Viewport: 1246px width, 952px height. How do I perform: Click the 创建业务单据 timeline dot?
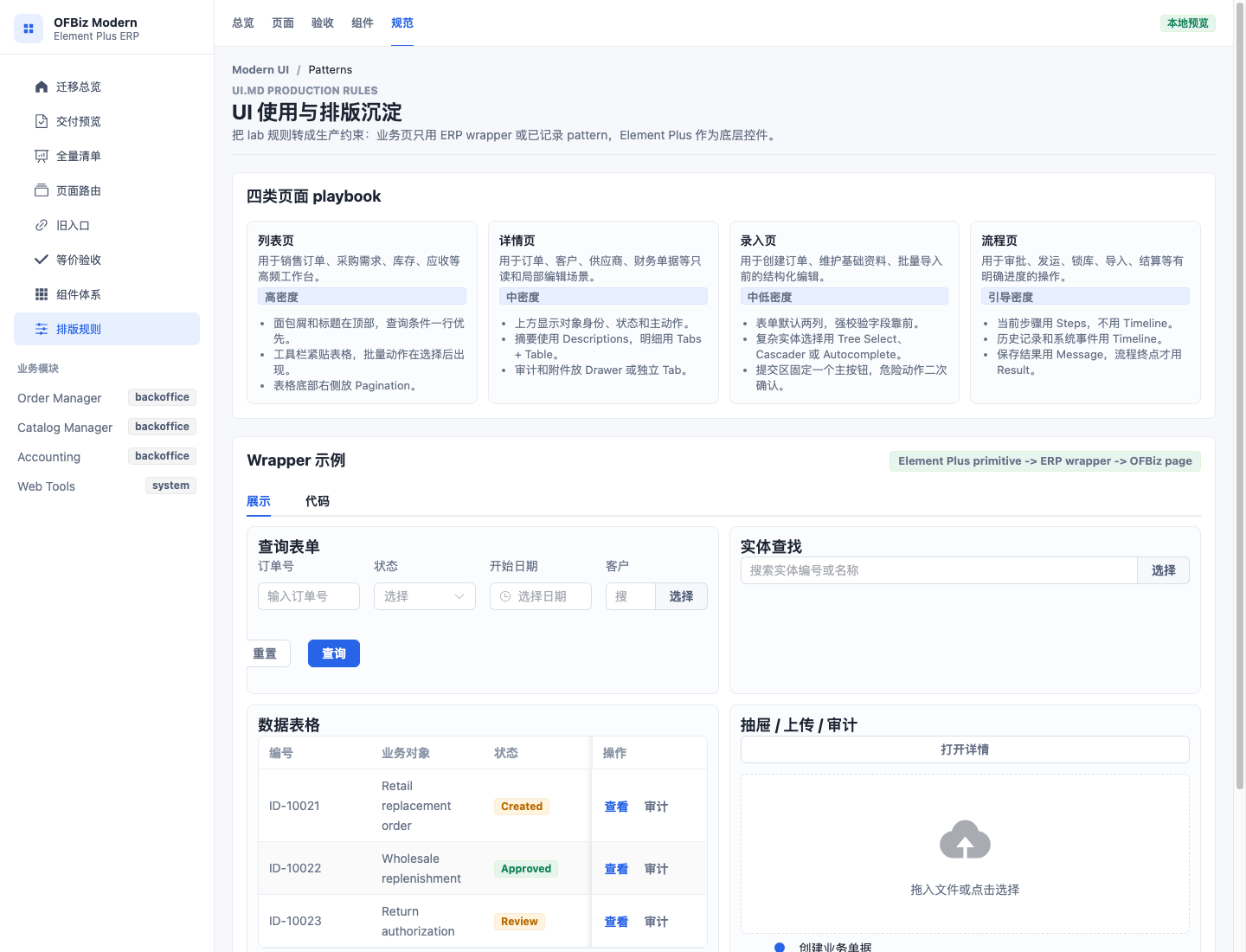pos(780,948)
